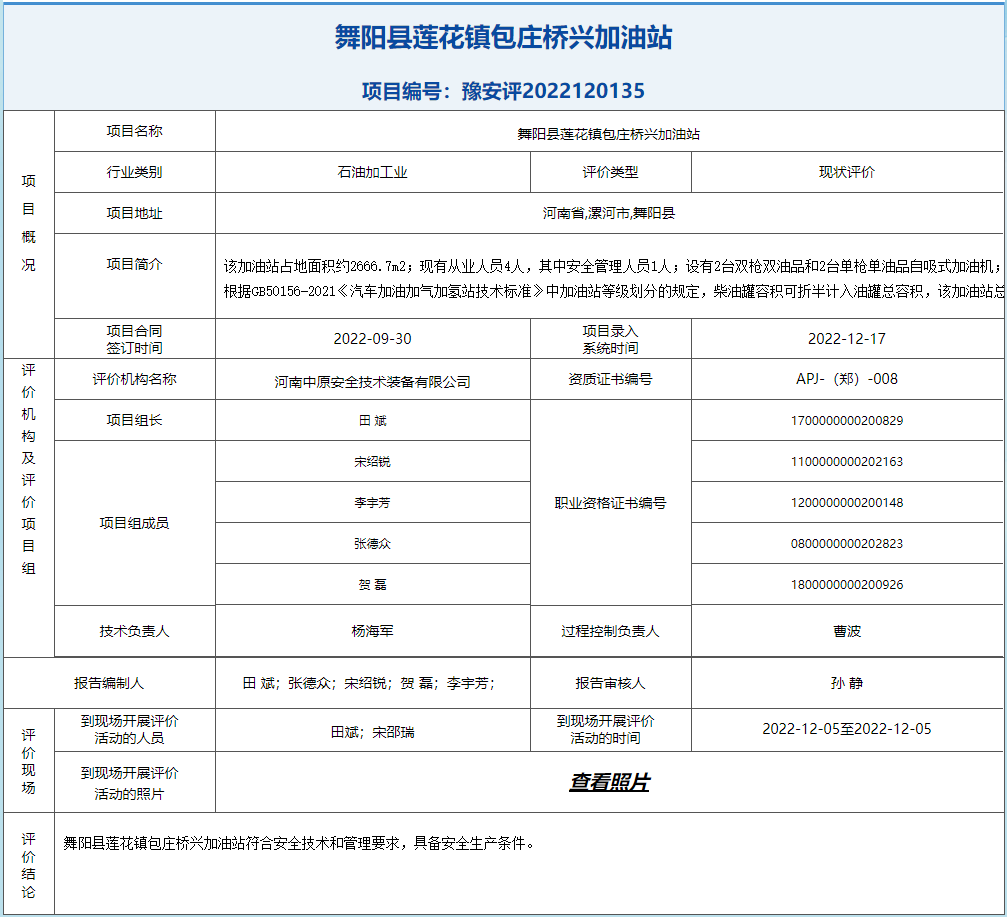Viewport: 1007px width, 917px height.
Task: Click the 项目组长 label
Action: (134, 420)
